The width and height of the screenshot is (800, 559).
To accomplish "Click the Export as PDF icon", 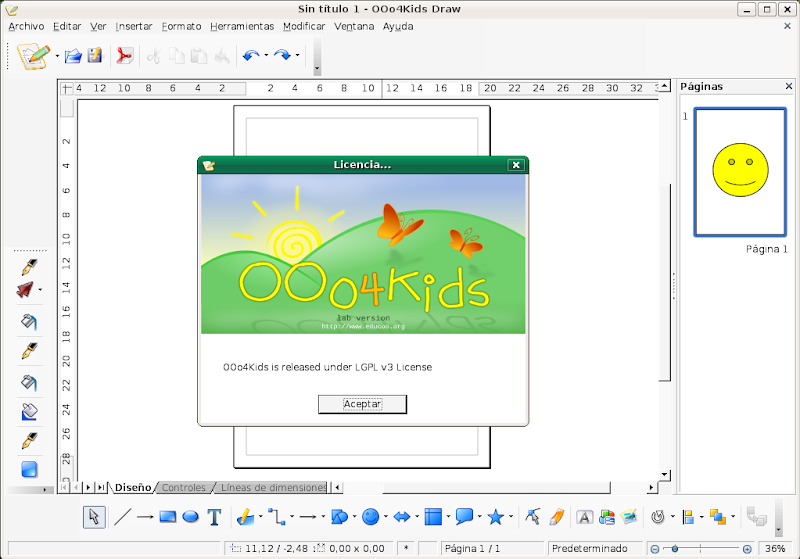I will 125,56.
